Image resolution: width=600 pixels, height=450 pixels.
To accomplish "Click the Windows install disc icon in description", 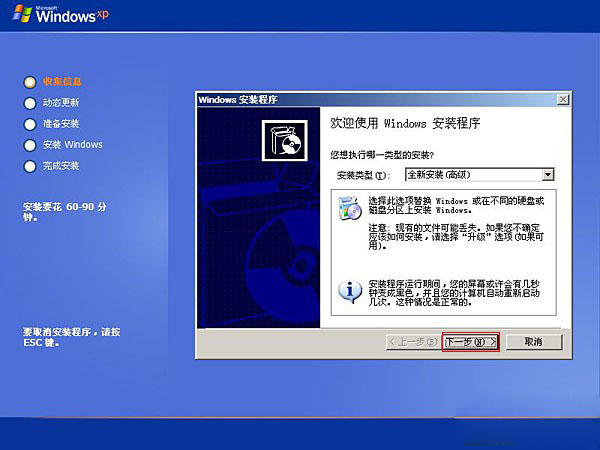I will [x=349, y=208].
